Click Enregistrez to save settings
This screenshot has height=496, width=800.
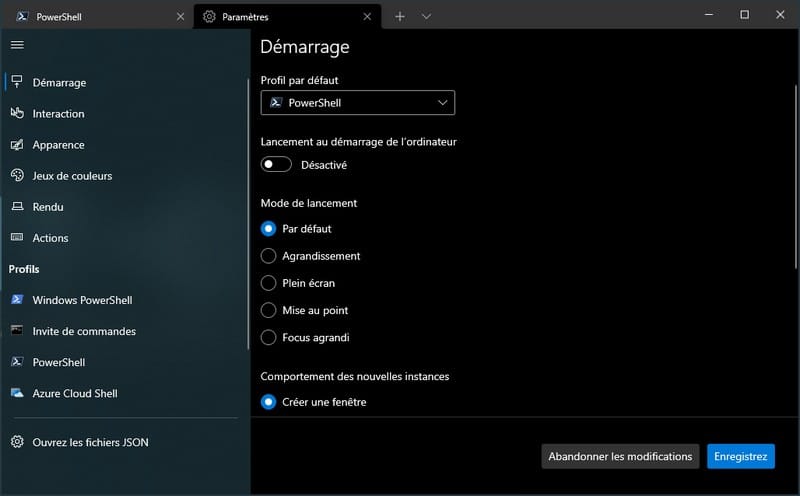(x=740, y=456)
